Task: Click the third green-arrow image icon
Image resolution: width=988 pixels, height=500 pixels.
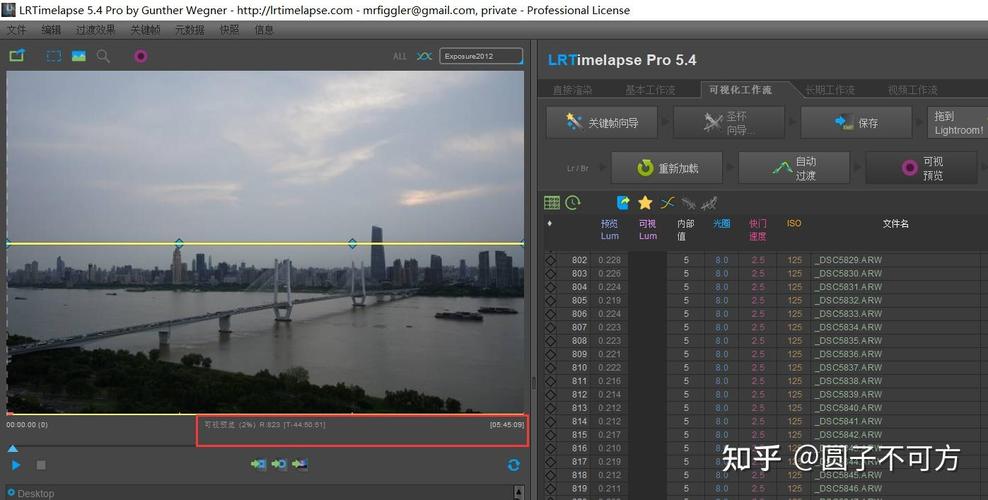Action: click(x=300, y=465)
